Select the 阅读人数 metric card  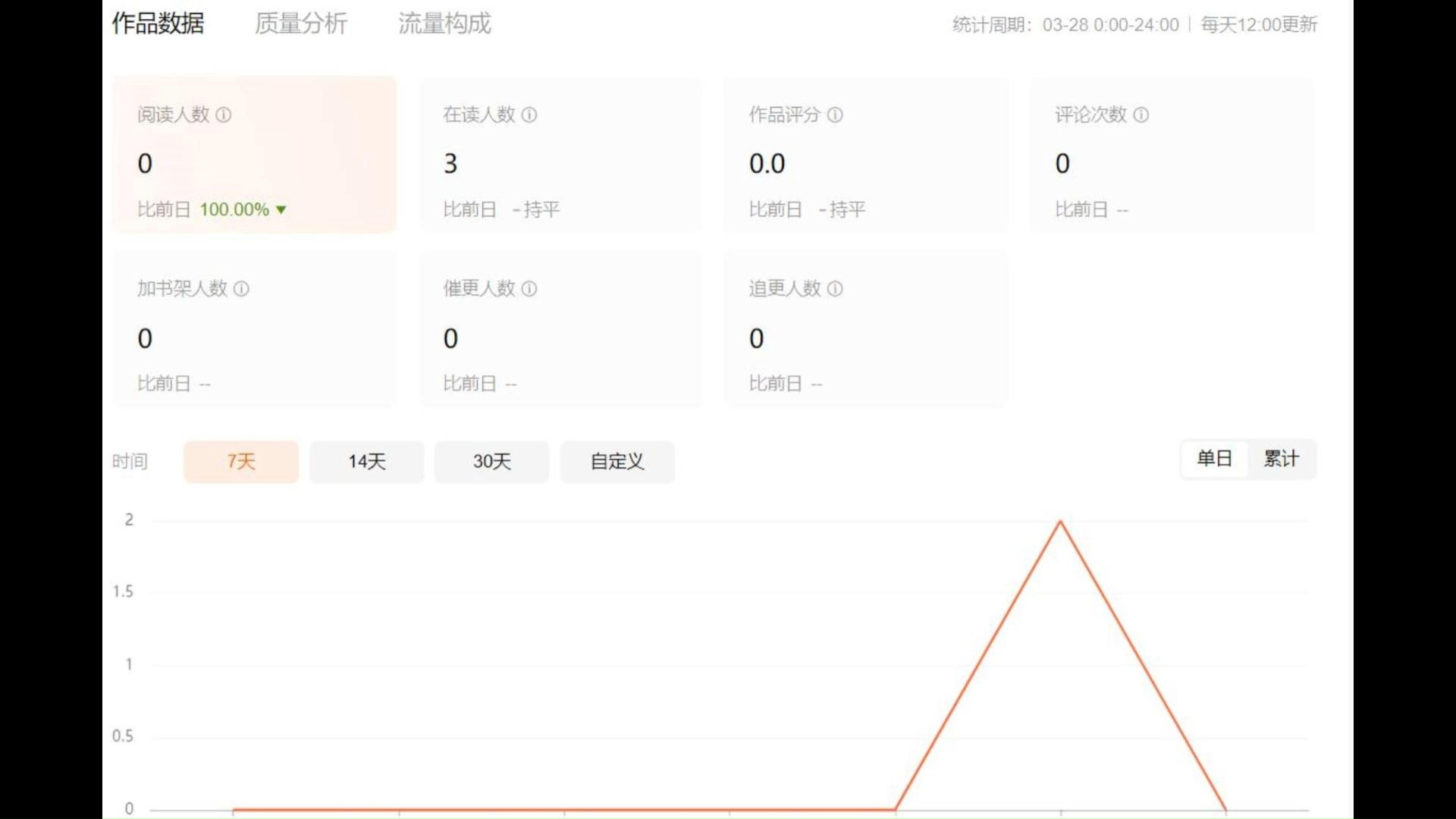(254, 155)
